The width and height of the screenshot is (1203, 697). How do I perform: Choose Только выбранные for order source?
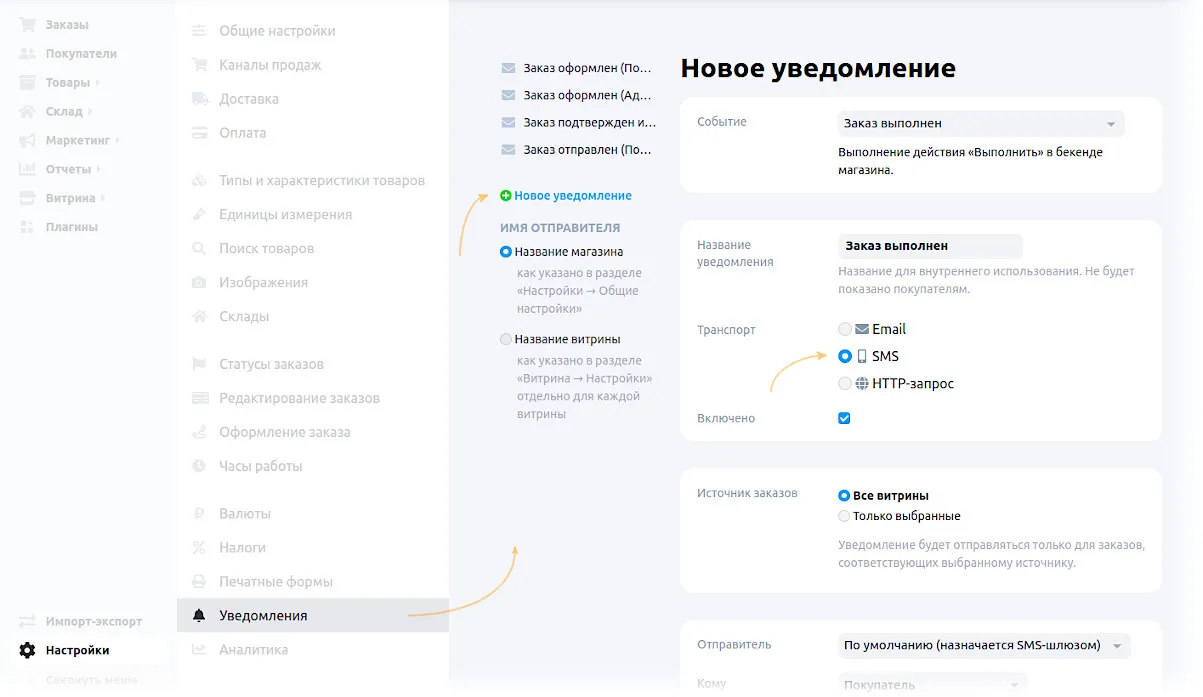click(x=846, y=516)
